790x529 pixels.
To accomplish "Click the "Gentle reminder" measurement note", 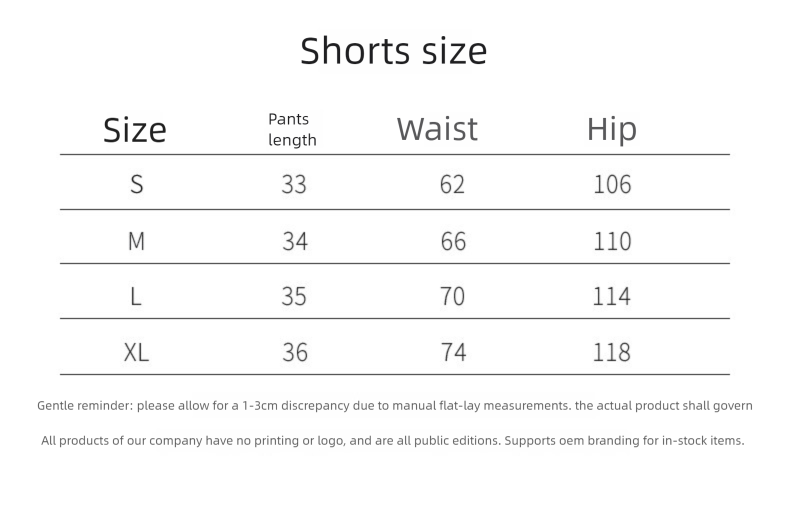I will pos(394,406).
